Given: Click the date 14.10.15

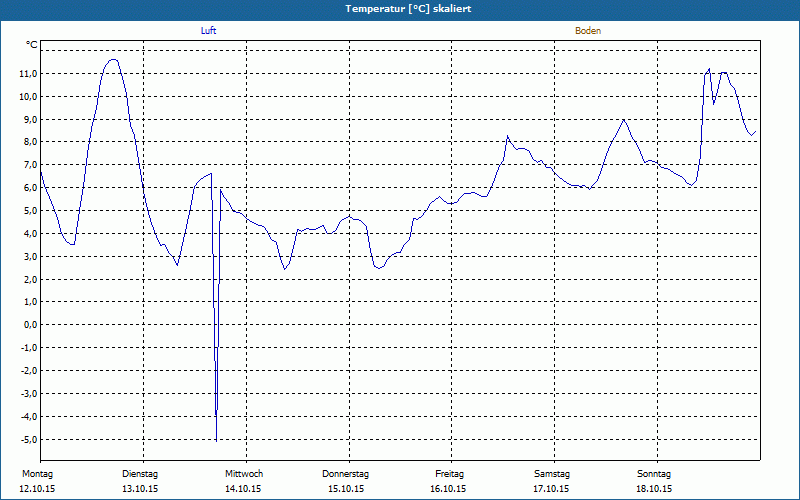Looking at the screenshot, I should click(x=243, y=489).
